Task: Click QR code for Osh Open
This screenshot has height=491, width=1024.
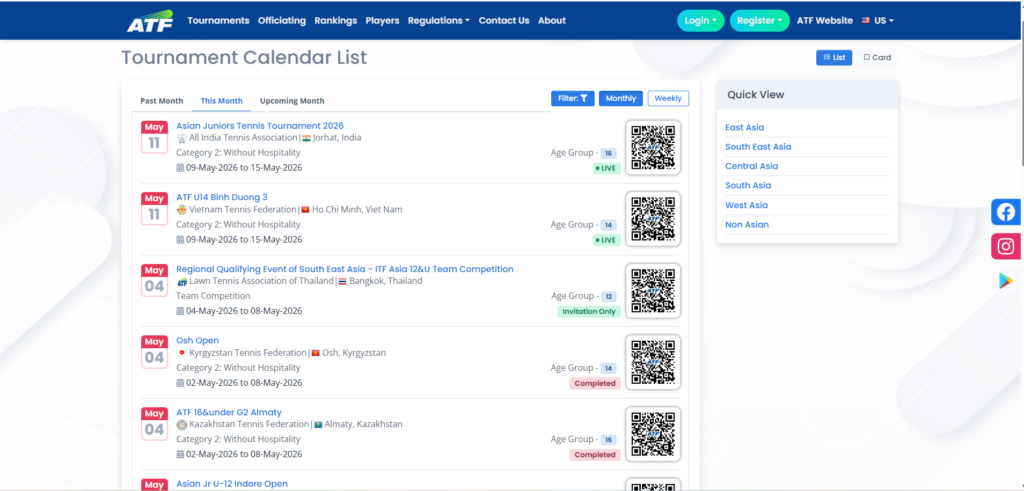Action: pyautogui.click(x=653, y=362)
